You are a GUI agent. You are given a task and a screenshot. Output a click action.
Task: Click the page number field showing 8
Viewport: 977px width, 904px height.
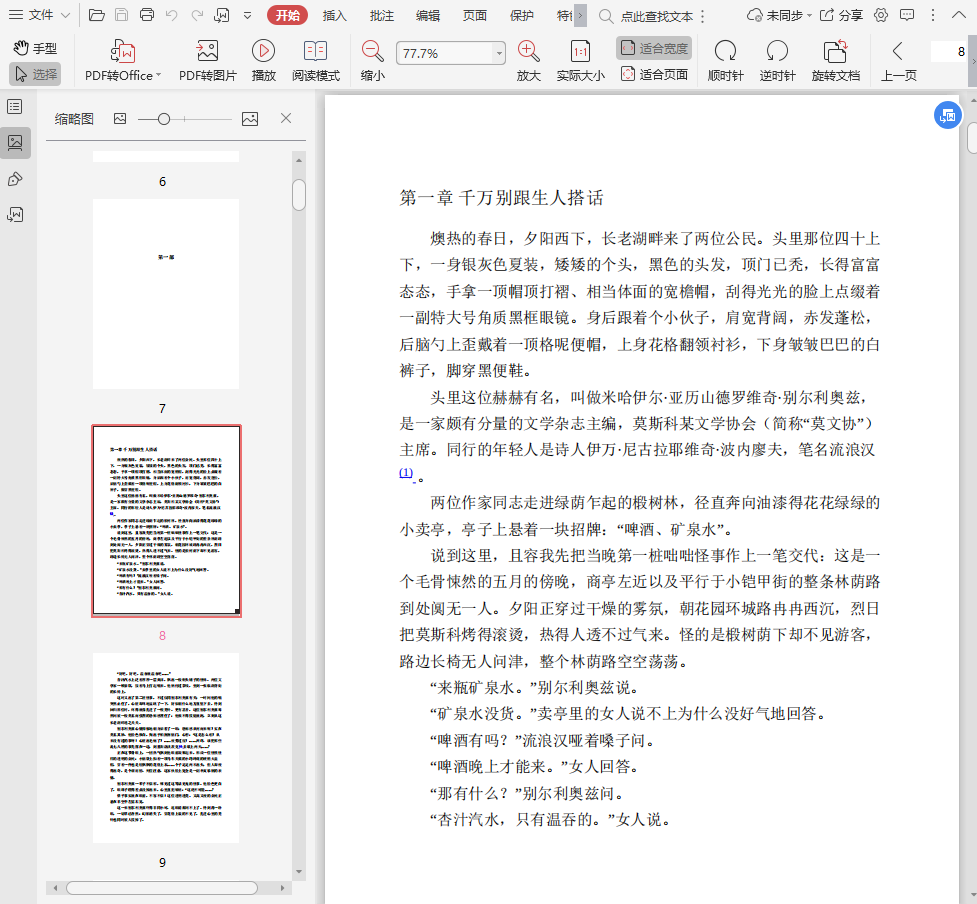[x=949, y=52]
